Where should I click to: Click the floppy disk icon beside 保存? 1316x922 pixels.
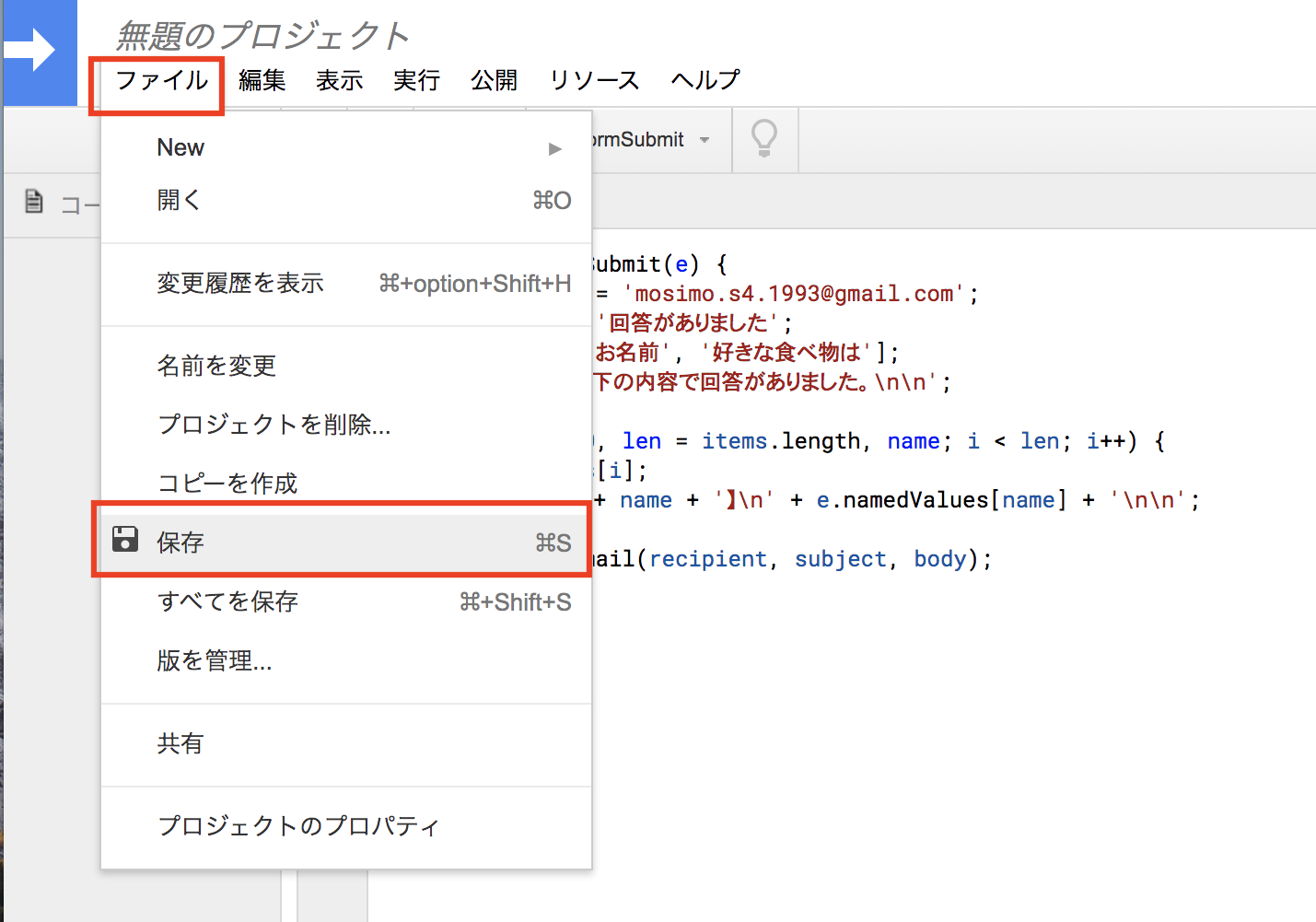(x=125, y=541)
